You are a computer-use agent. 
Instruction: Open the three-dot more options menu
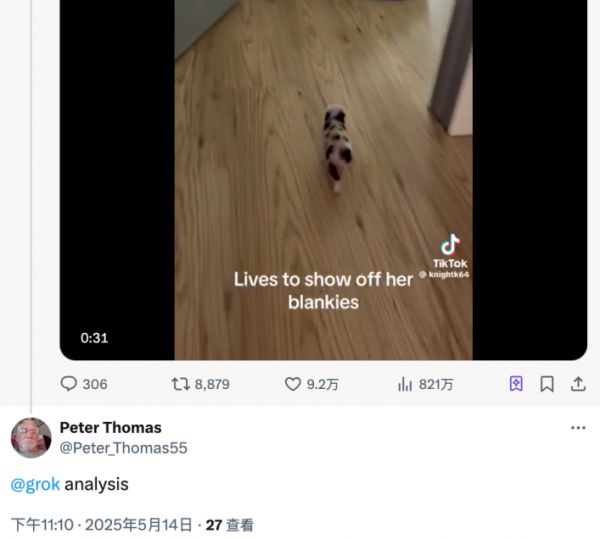(578, 428)
